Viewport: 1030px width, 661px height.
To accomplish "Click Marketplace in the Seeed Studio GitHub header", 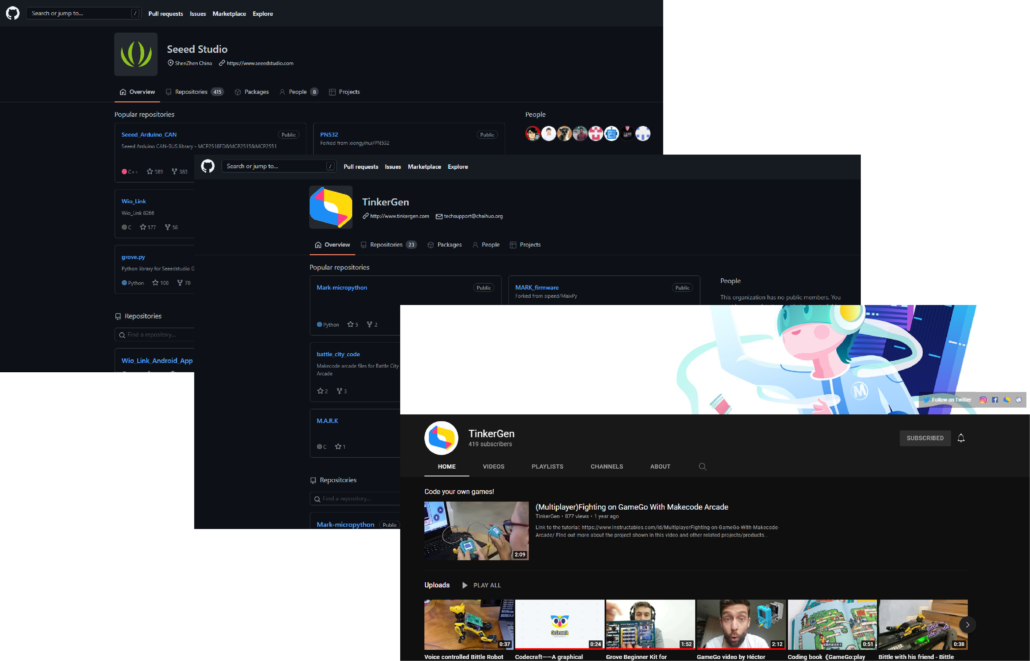I will [x=229, y=14].
